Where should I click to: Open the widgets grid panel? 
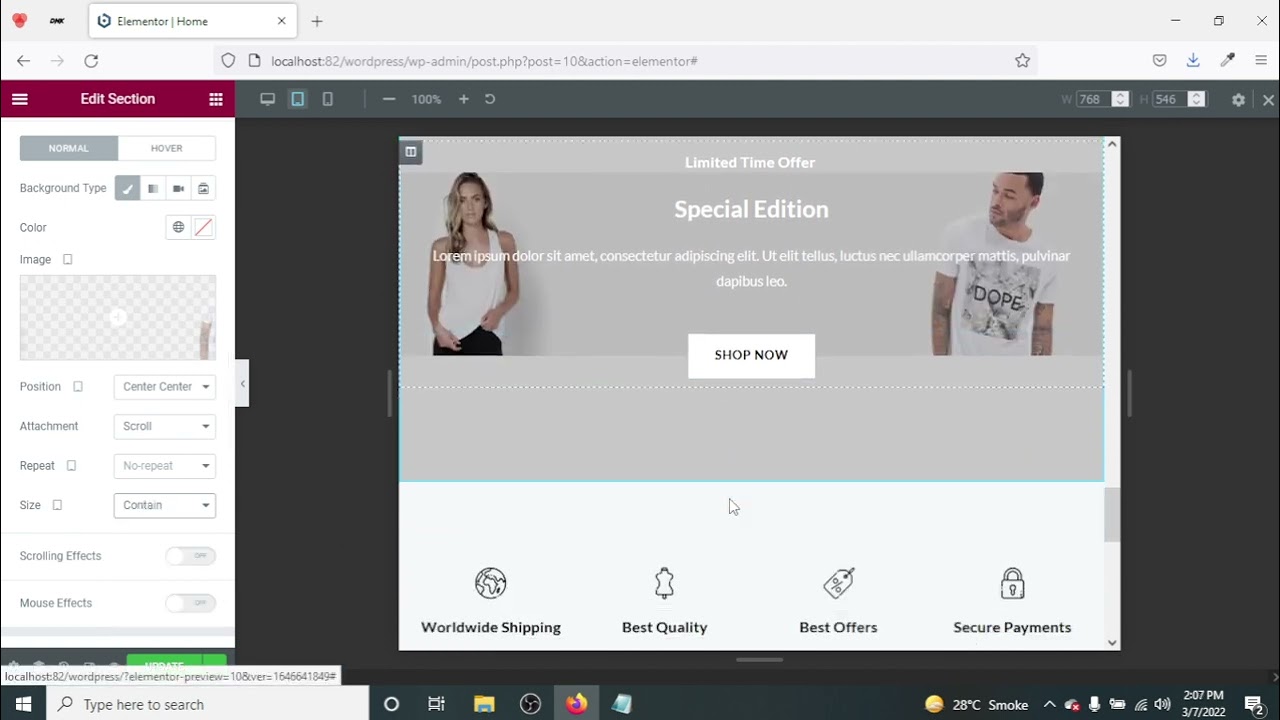(215, 99)
